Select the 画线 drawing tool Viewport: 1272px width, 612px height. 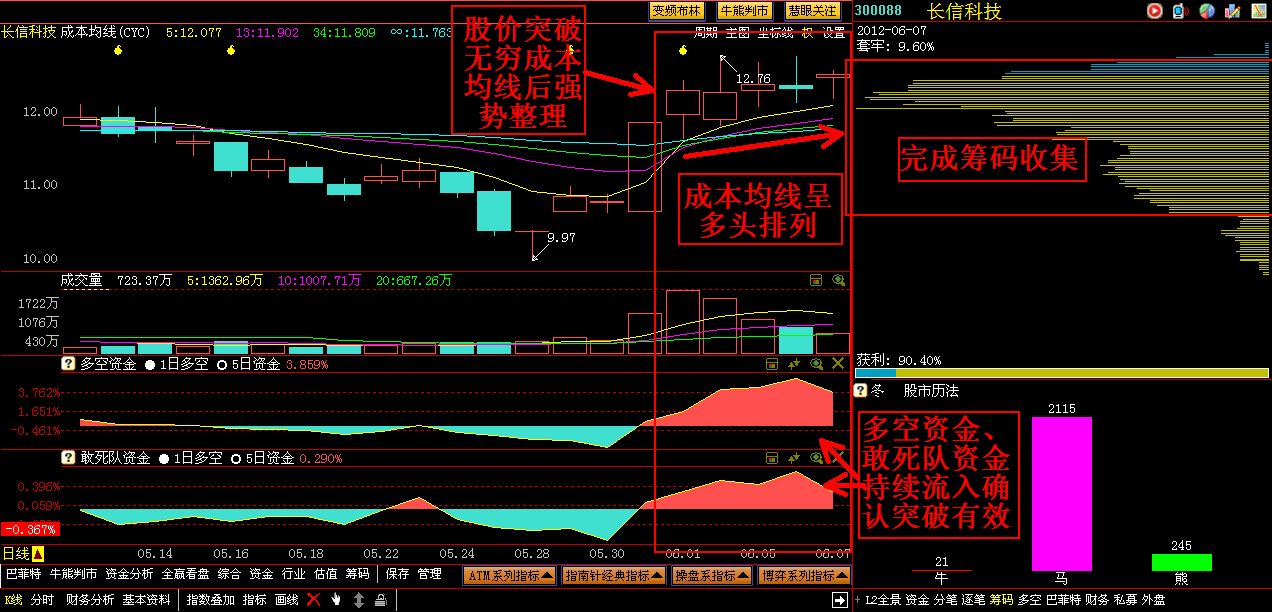click(286, 600)
